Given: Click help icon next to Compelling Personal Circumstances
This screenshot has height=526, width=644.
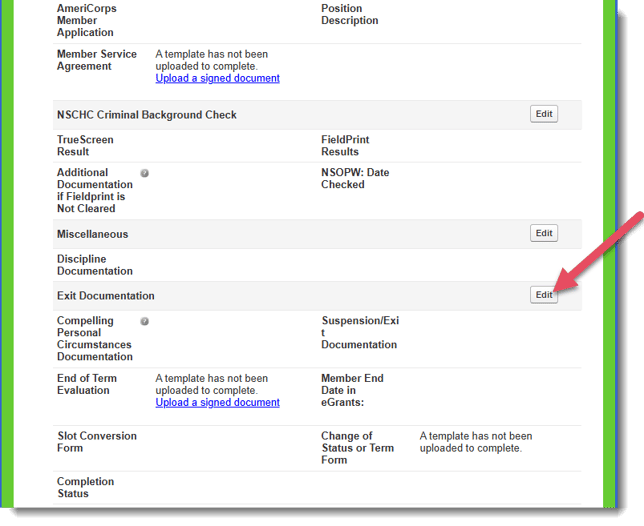Looking at the screenshot, I should [145, 321].
